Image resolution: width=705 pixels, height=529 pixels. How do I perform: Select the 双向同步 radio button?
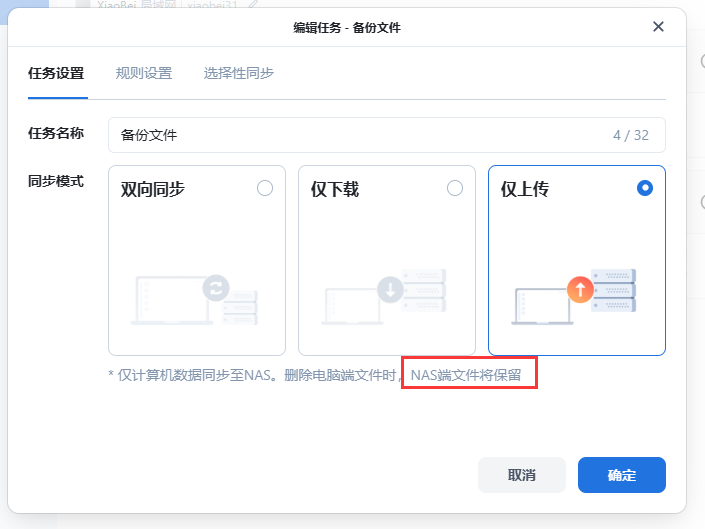point(265,188)
